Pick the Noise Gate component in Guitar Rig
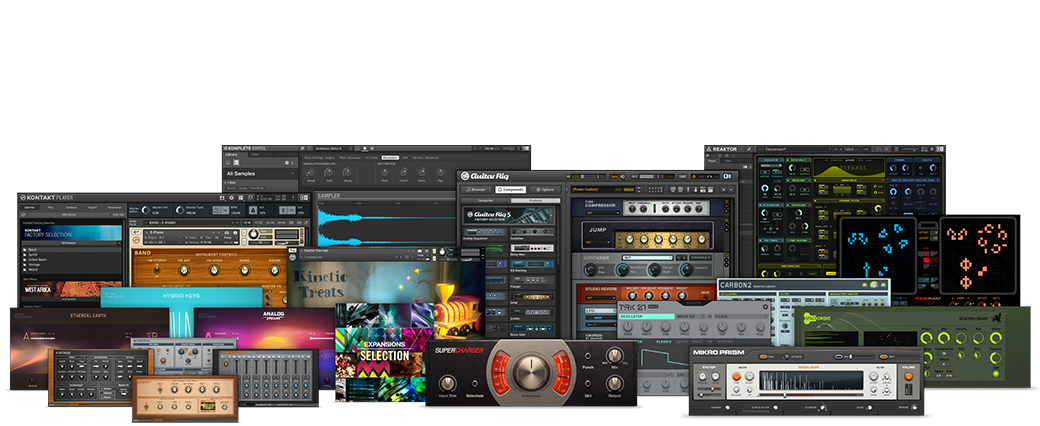 coord(532,332)
